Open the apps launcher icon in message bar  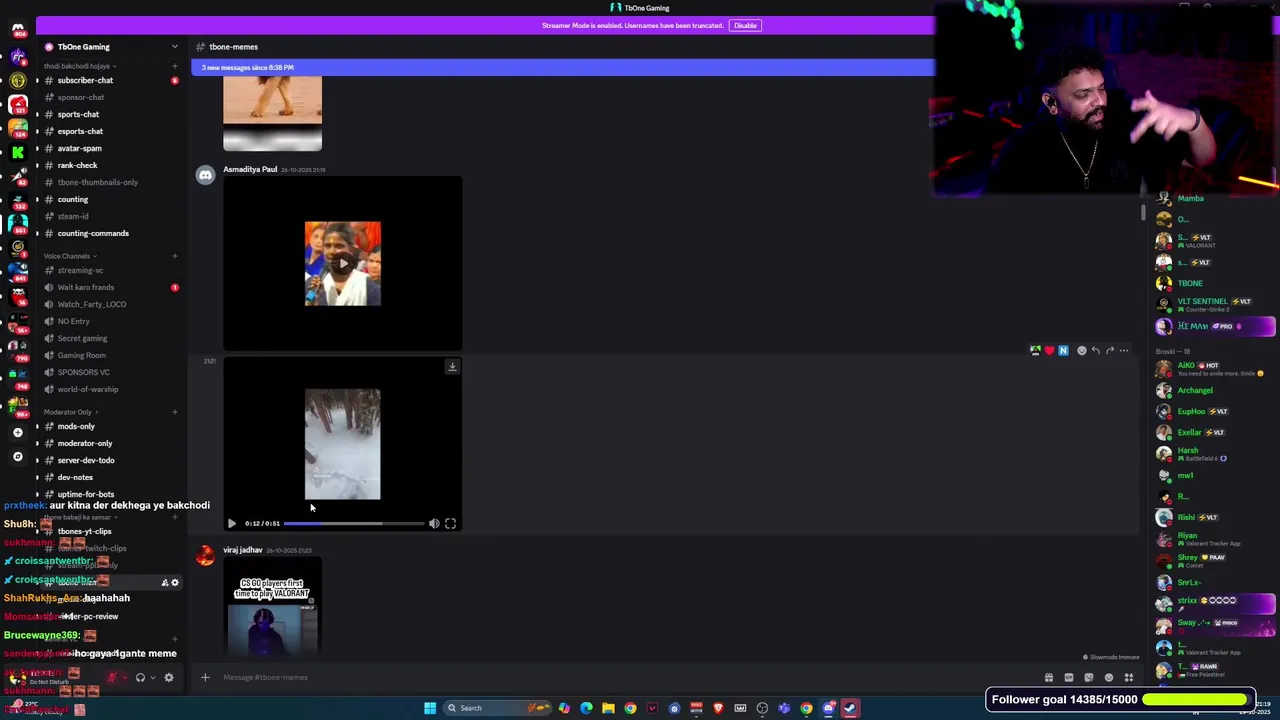[x=1129, y=677]
